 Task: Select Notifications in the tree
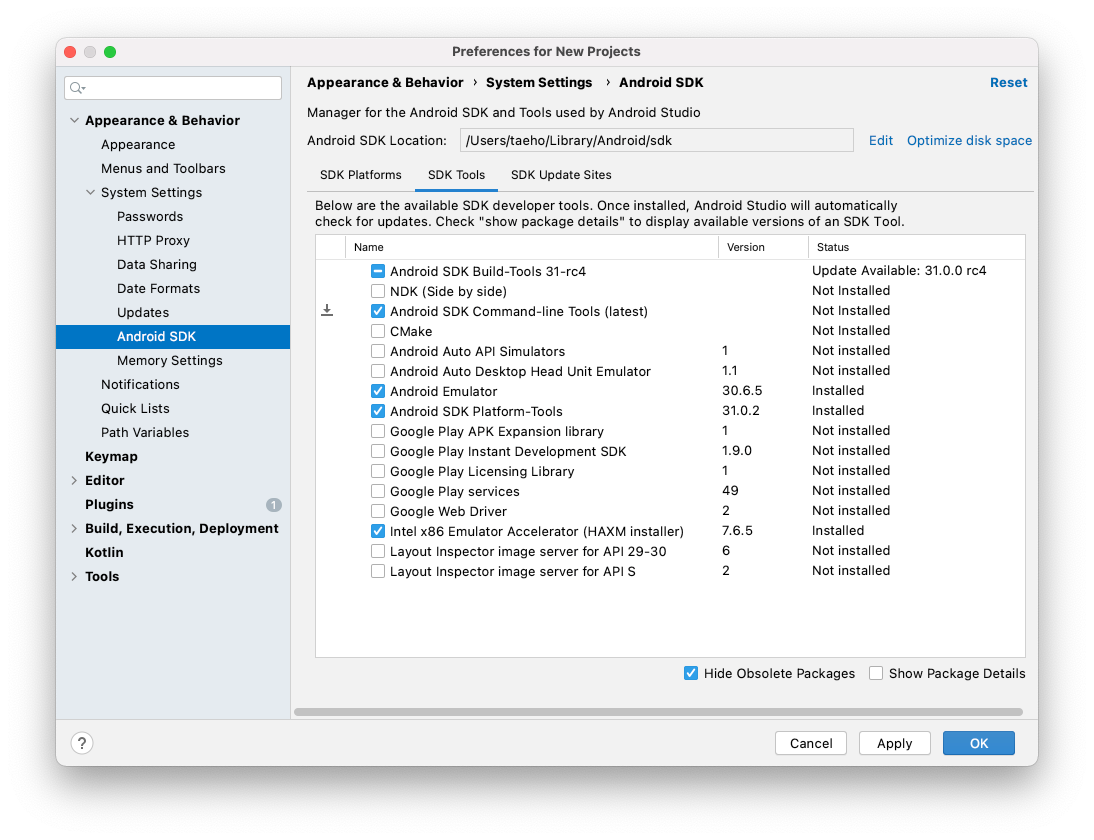140,384
